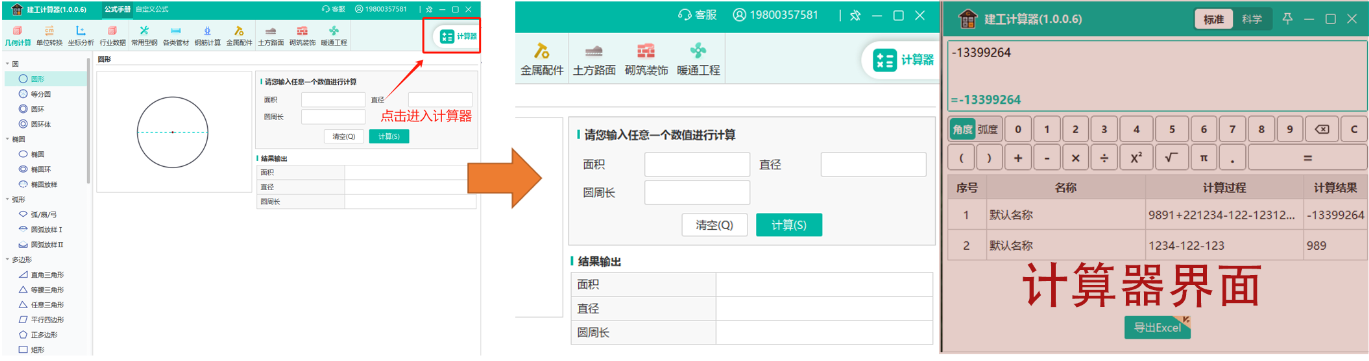The height and width of the screenshot is (361, 1369).
Task: Select 弧/扇/弓 shape in the tree
Action: coord(43,214)
